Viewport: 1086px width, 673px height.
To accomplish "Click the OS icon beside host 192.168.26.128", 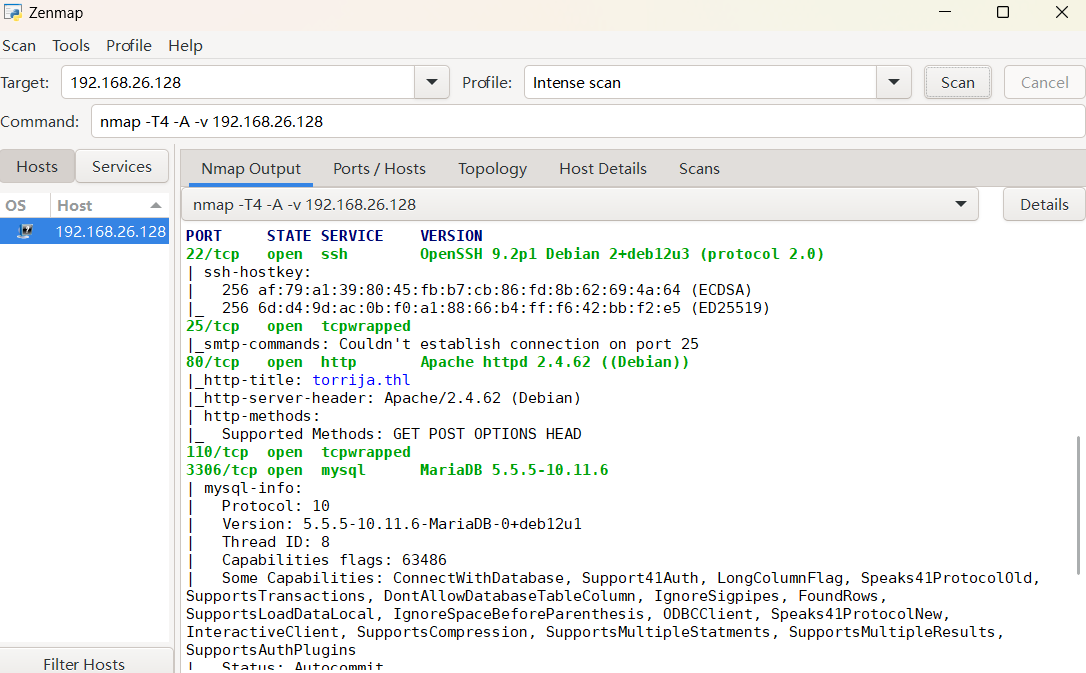I will (x=25, y=231).
